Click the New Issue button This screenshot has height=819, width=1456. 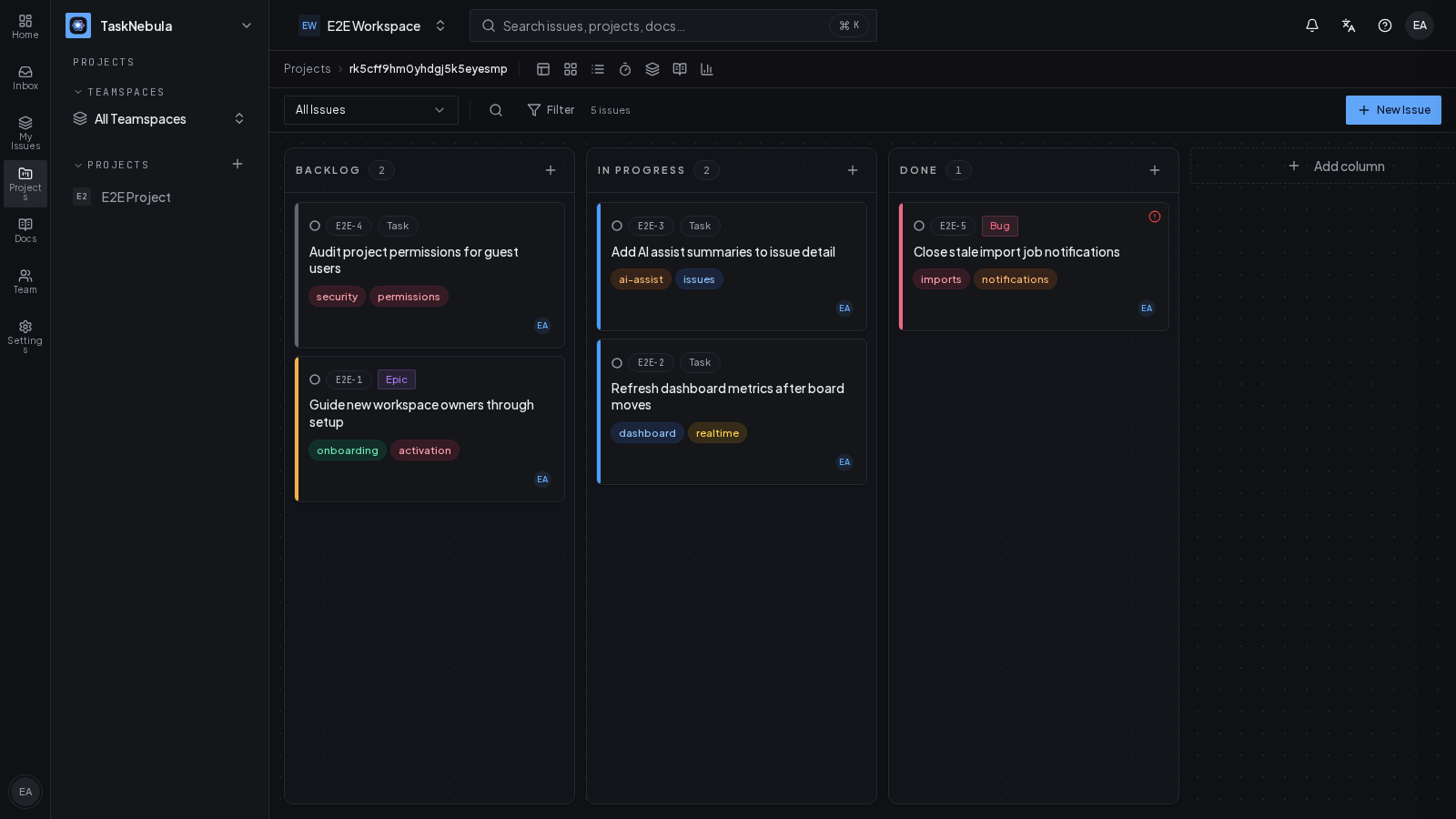point(1393,110)
